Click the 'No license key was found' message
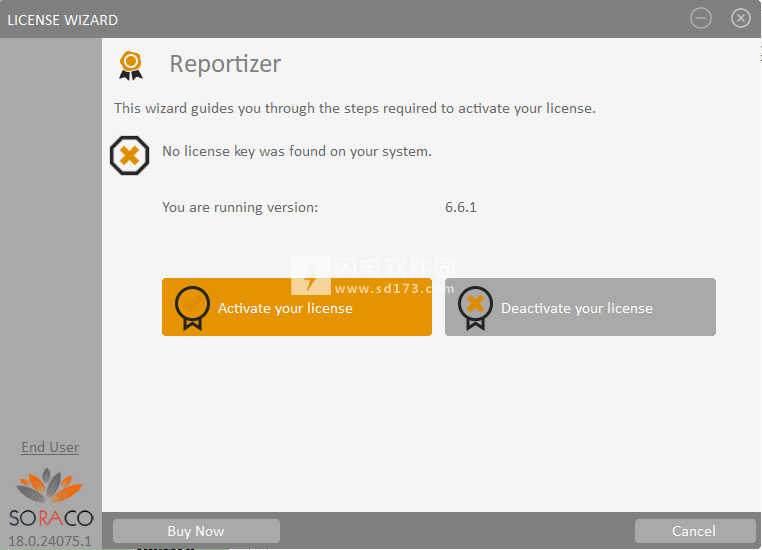The height and width of the screenshot is (550, 762). click(297, 152)
